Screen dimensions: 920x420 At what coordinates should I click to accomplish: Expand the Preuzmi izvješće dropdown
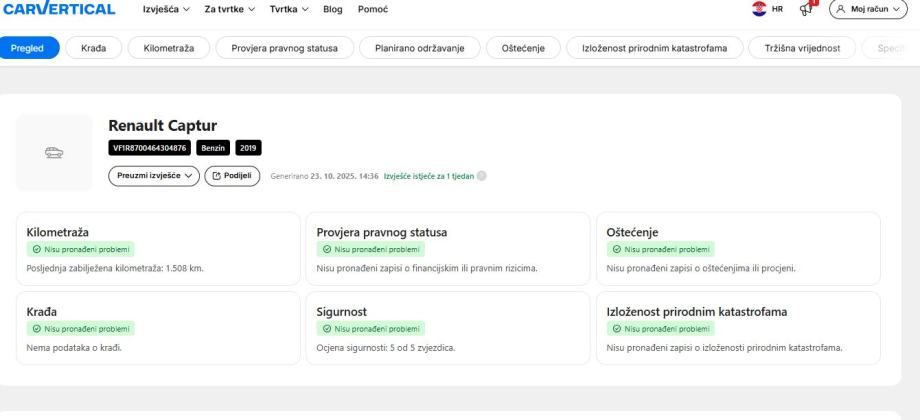[x=154, y=176]
